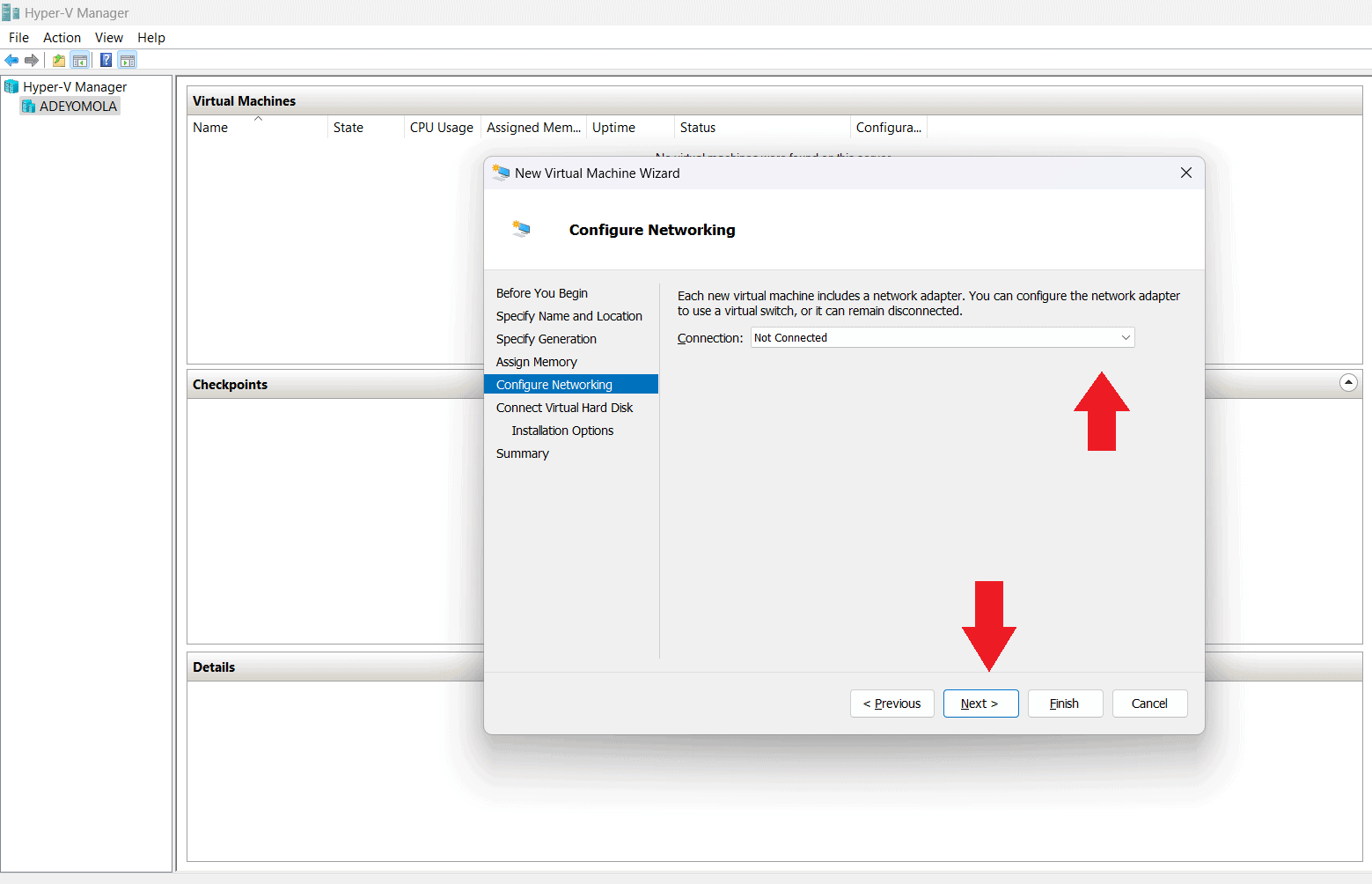
Task: Click the Configura... column header
Action: pyautogui.click(x=889, y=128)
